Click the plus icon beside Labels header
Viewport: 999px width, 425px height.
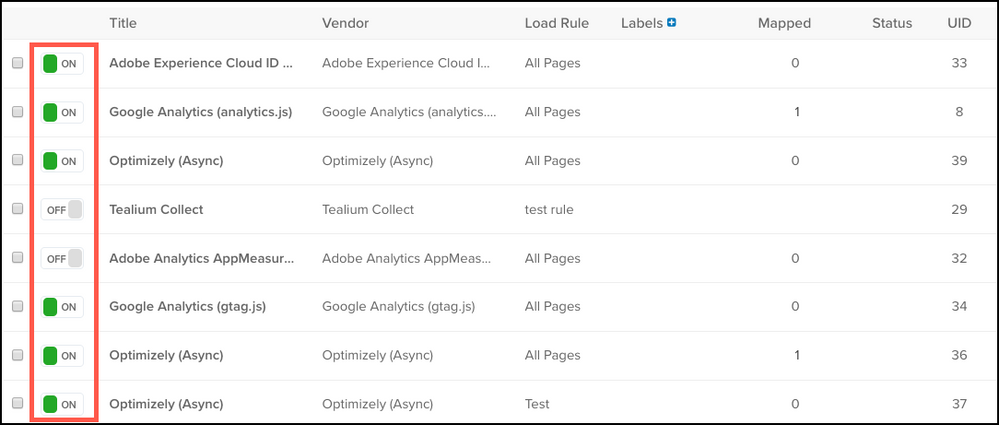point(672,22)
